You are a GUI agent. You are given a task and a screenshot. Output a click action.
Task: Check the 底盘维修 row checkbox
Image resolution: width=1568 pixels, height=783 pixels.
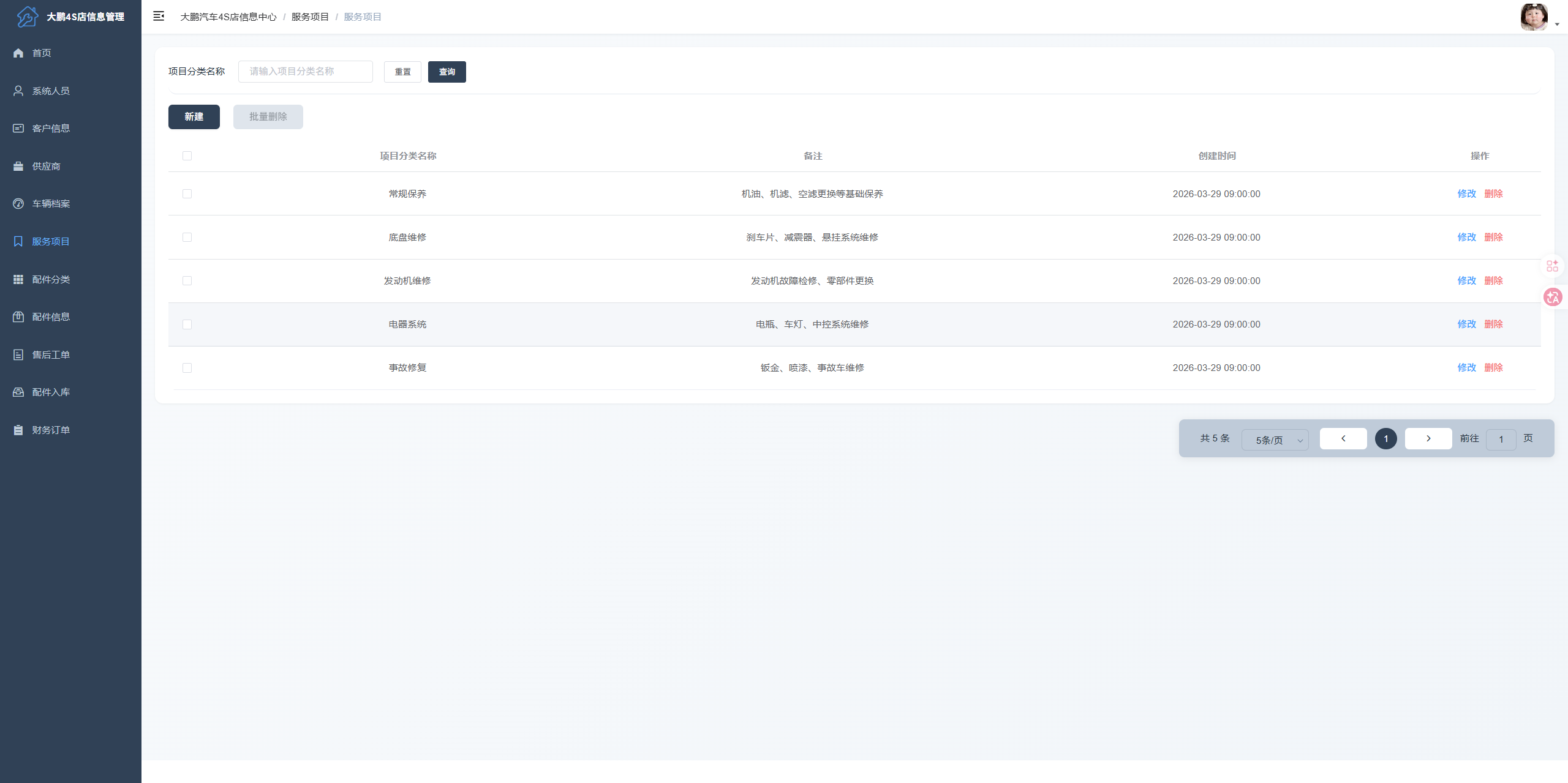[x=187, y=238]
